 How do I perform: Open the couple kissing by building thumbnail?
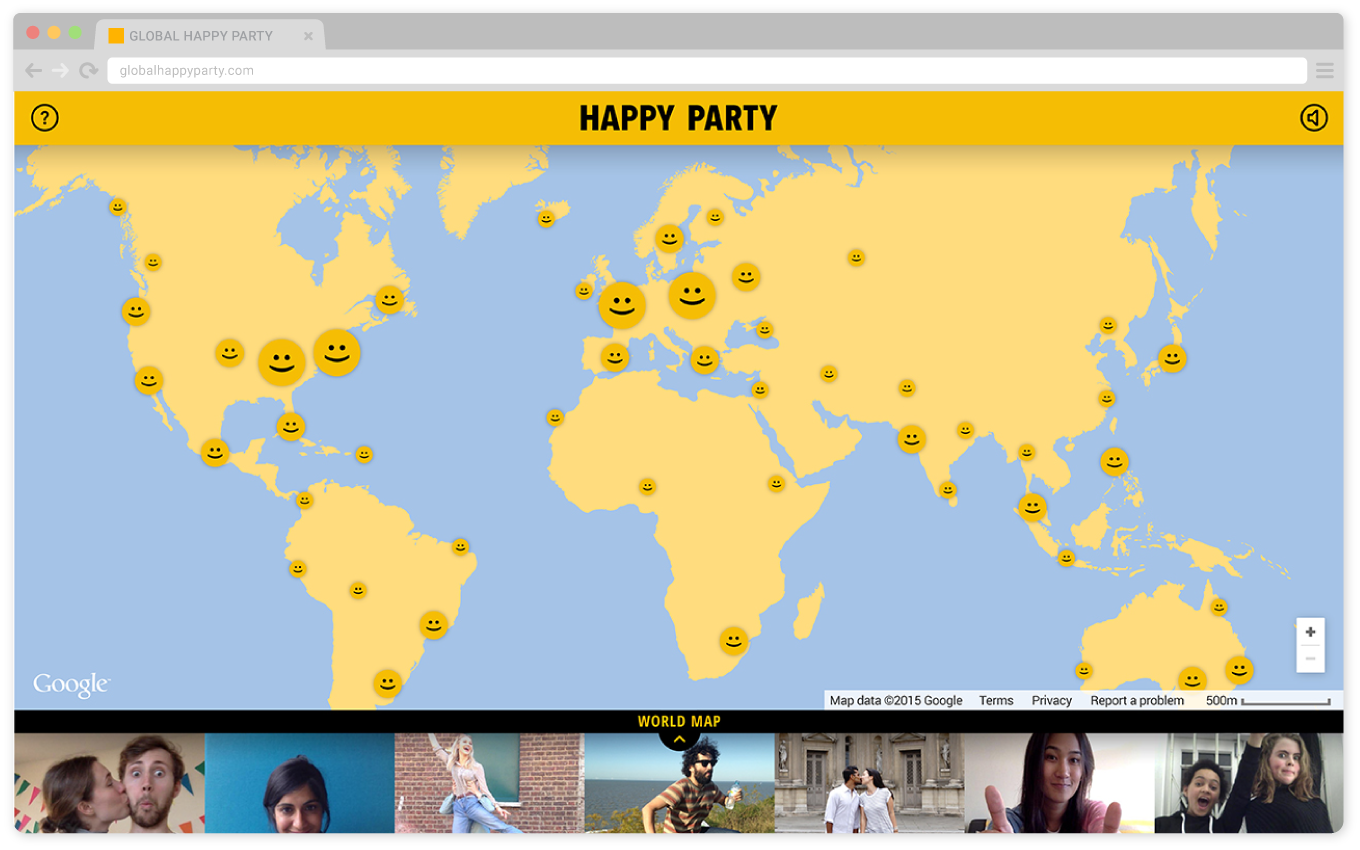(869, 783)
